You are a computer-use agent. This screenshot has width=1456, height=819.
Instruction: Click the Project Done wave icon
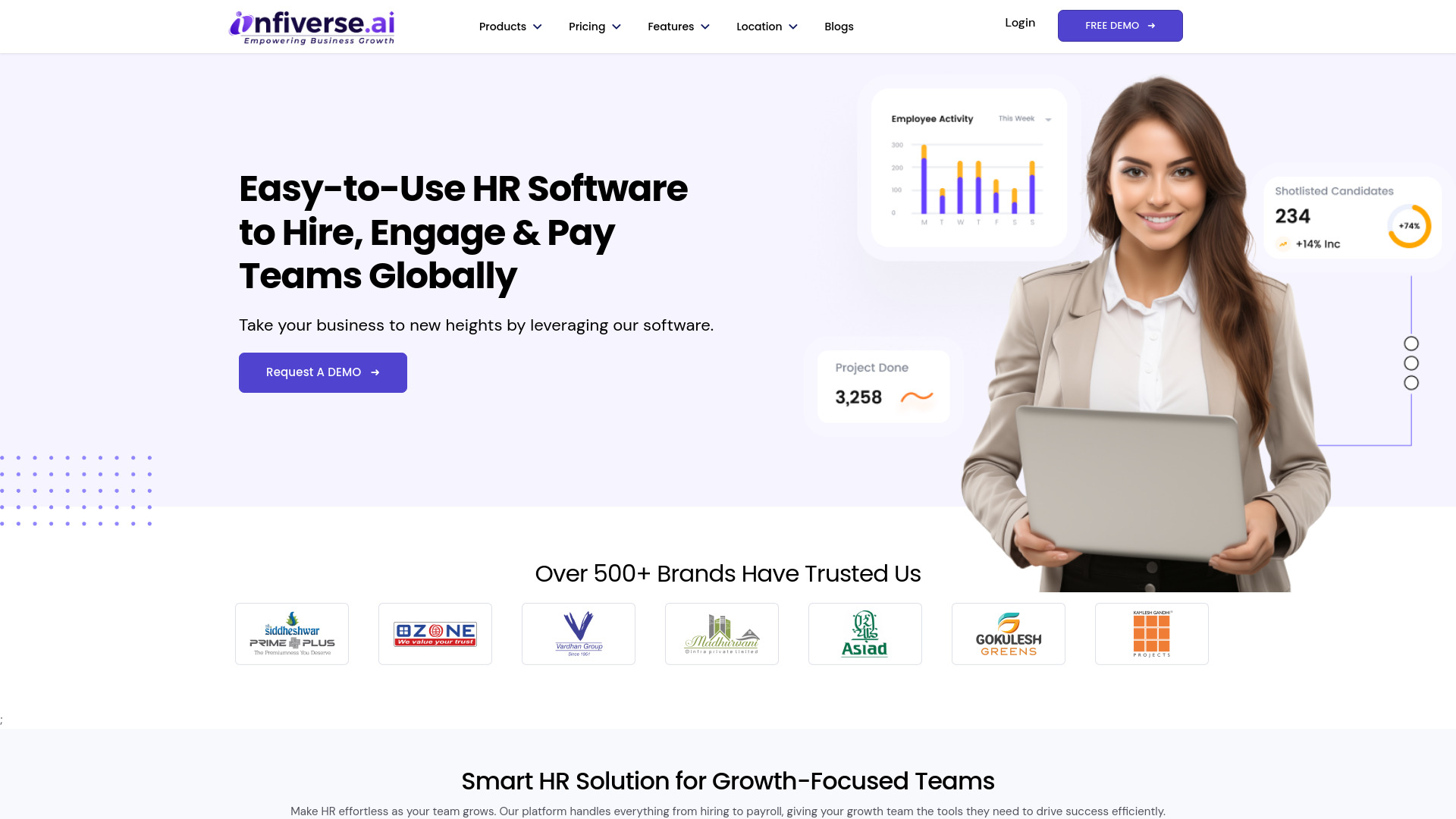(x=915, y=397)
